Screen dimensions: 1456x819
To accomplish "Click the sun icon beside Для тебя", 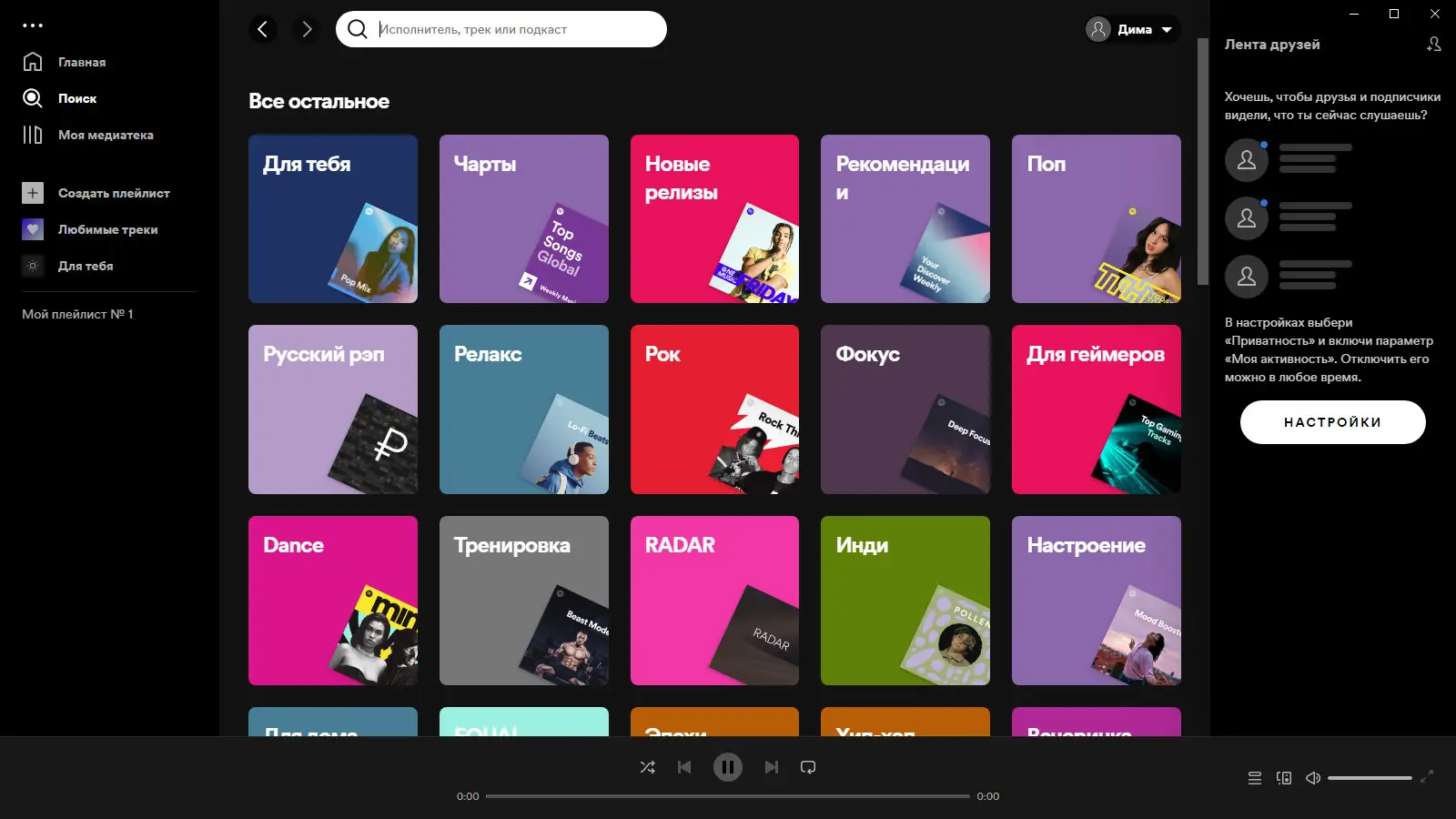I will (x=33, y=266).
